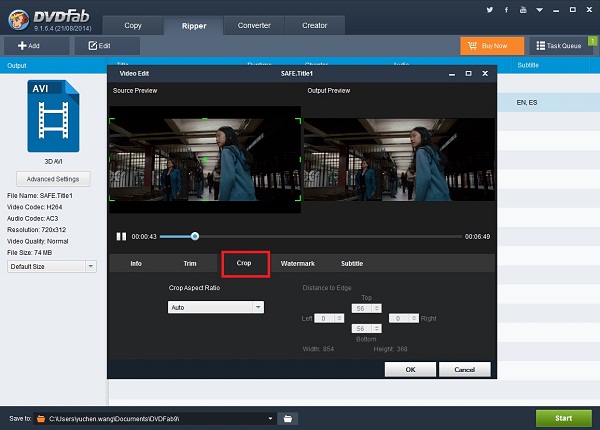Open DVDFab Twitter icon in title bar

coord(489,10)
